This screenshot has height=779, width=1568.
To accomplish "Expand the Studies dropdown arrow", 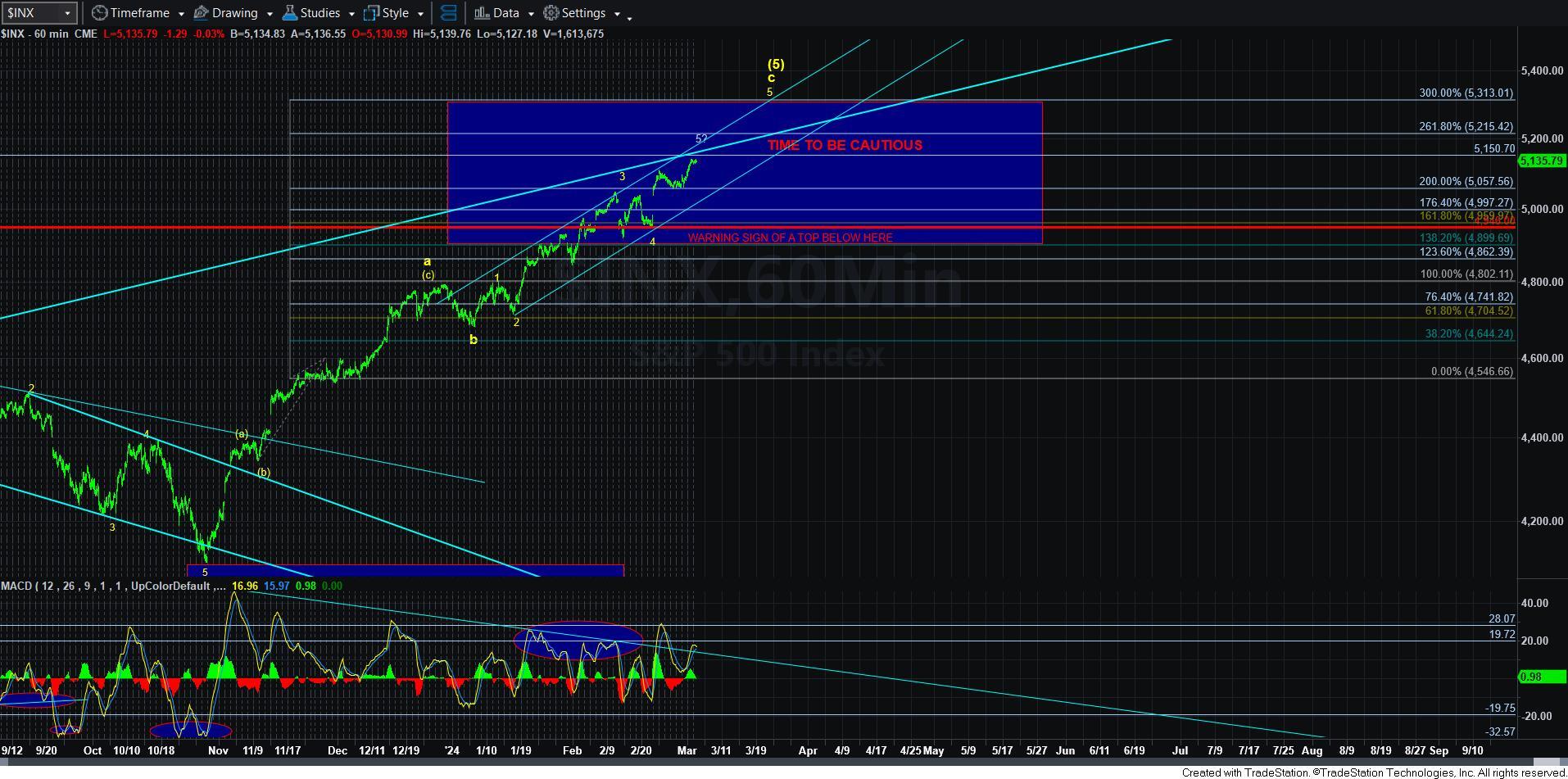I will point(351,14).
